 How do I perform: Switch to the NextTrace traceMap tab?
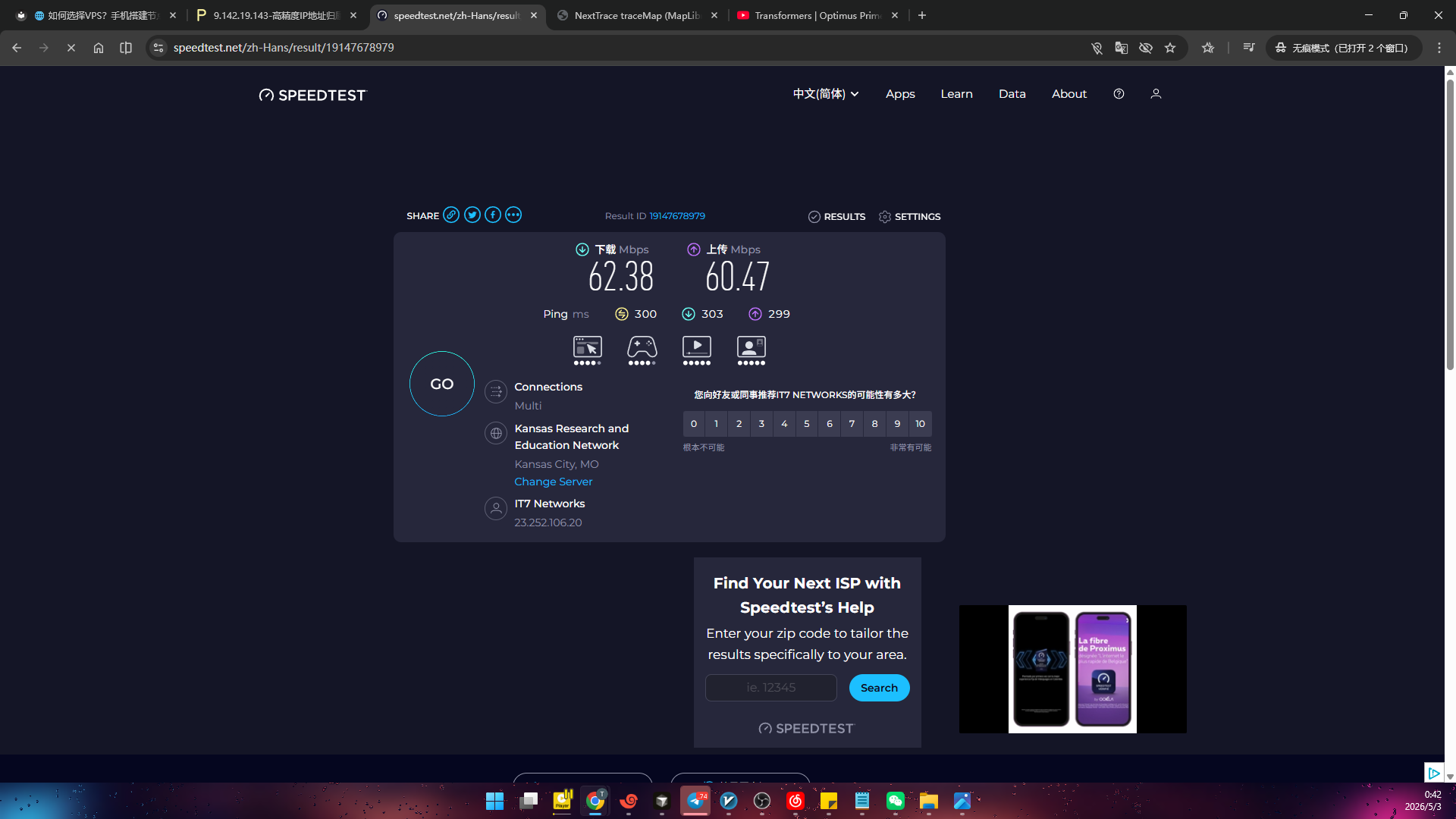click(x=638, y=15)
